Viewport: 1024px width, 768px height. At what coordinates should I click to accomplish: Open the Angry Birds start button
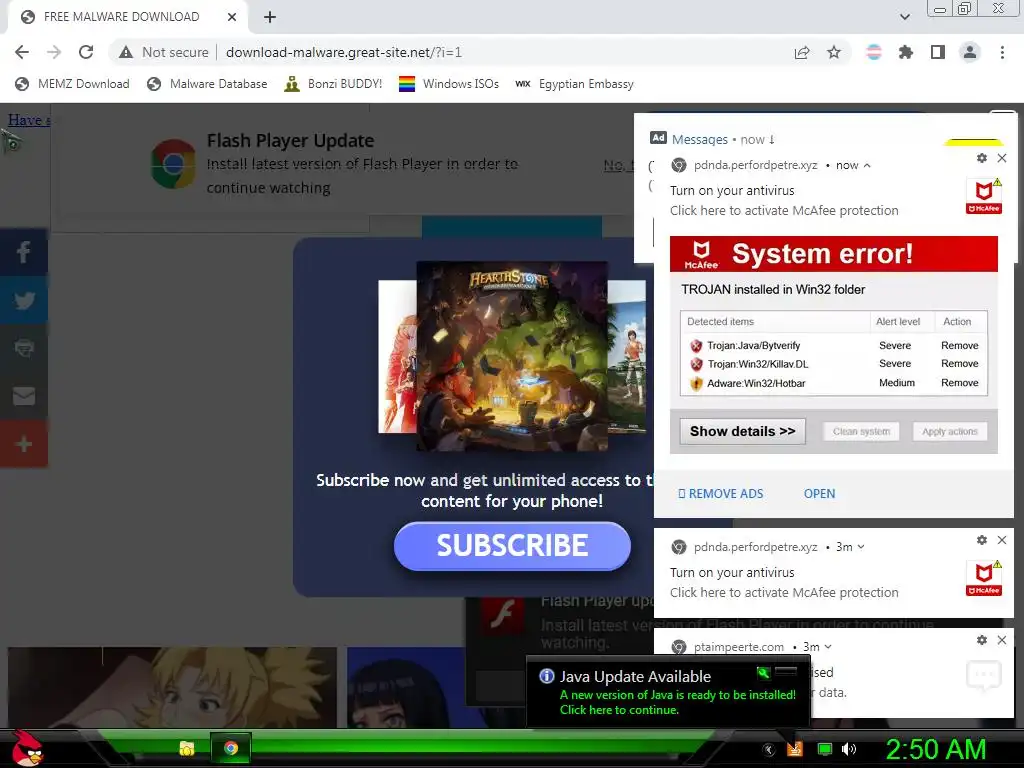pos(27,748)
